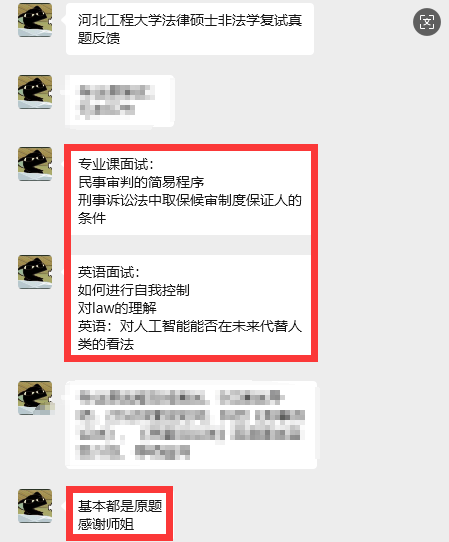The height and width of the screenshot is (542, 449).
Task: Tap avatar beside 基本都是原题 message
Action: coord(35,506)
